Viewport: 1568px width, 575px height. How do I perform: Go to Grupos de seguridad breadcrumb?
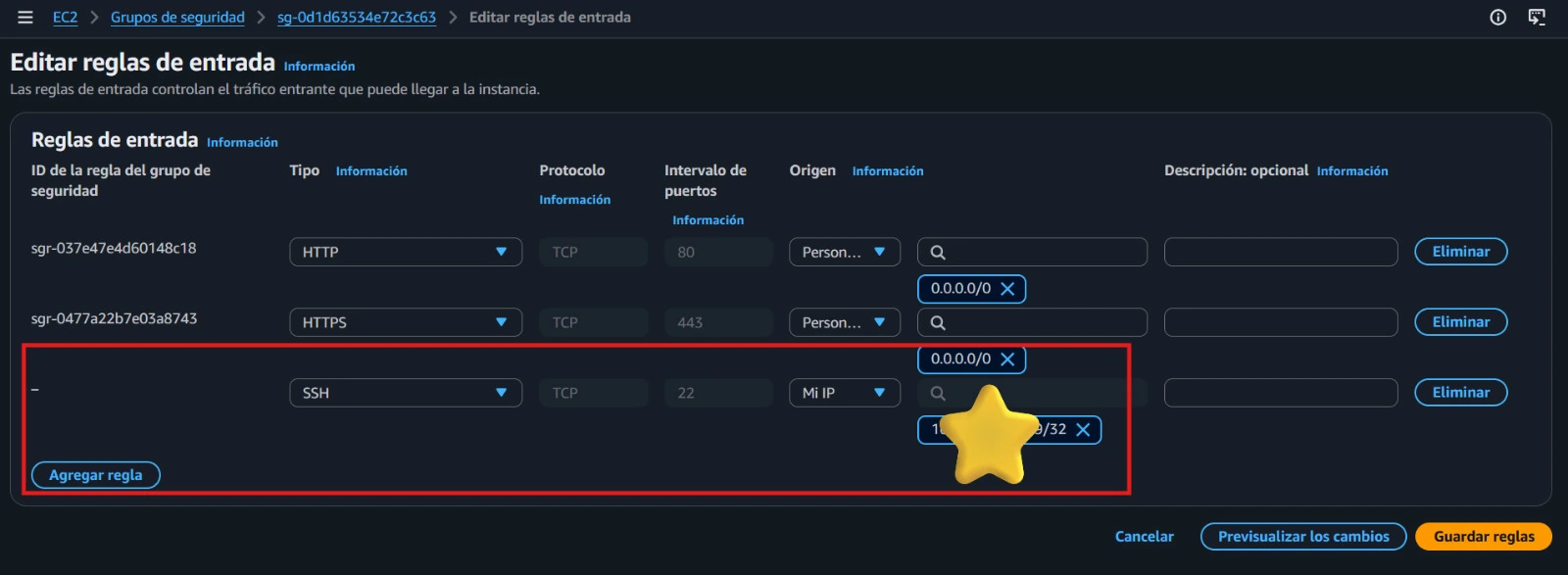[177, 18]
